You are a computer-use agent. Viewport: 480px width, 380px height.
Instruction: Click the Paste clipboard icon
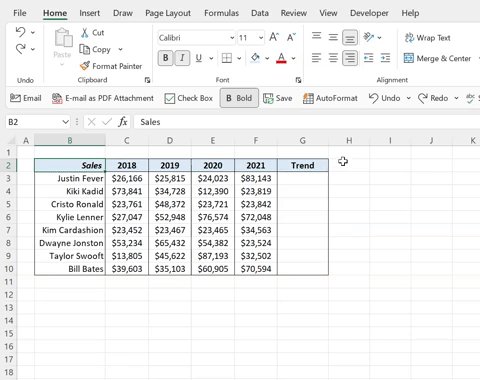63,38
